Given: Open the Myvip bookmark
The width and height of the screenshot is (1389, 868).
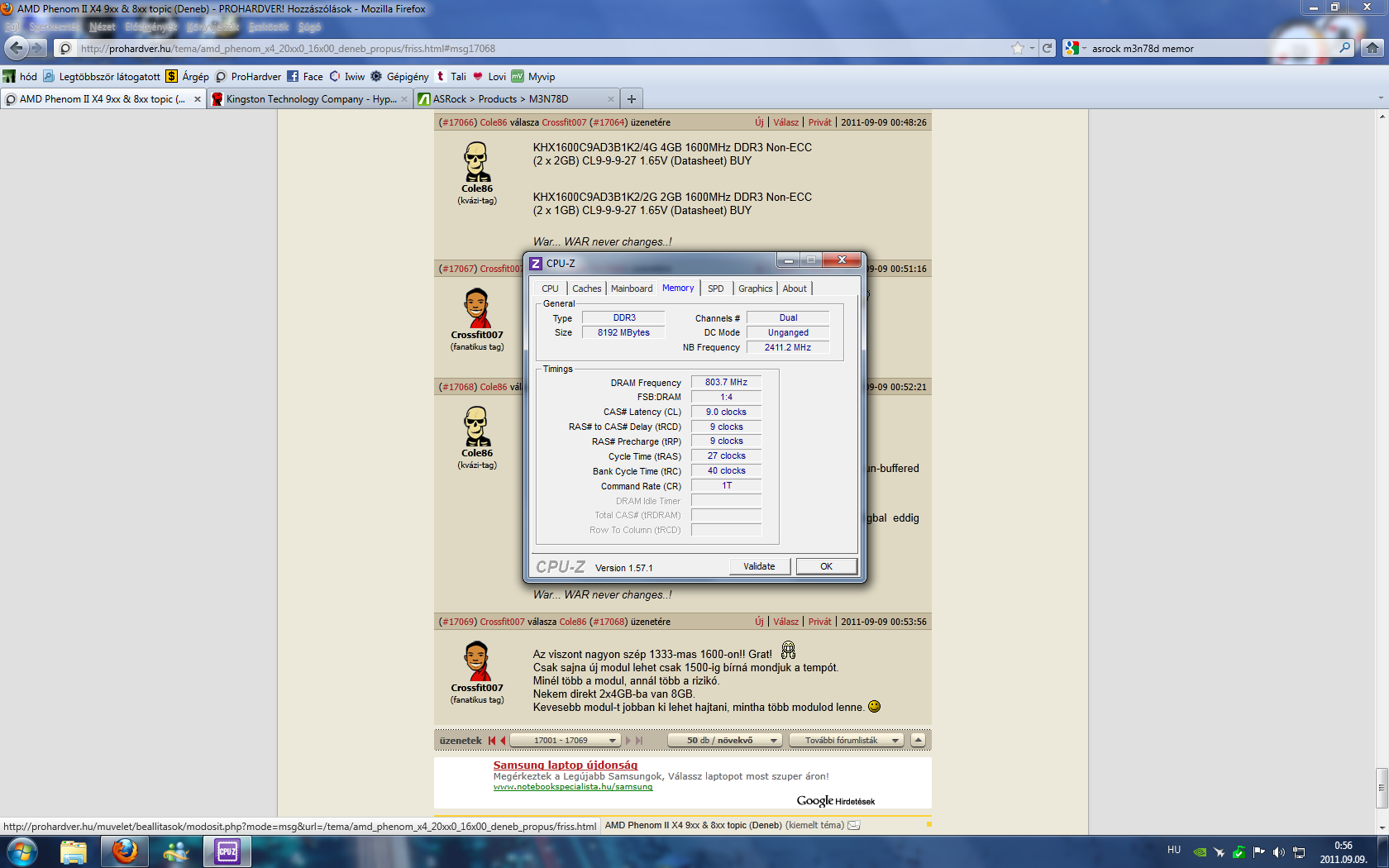Looking at the screenshot, I should (x=533, y=76).
